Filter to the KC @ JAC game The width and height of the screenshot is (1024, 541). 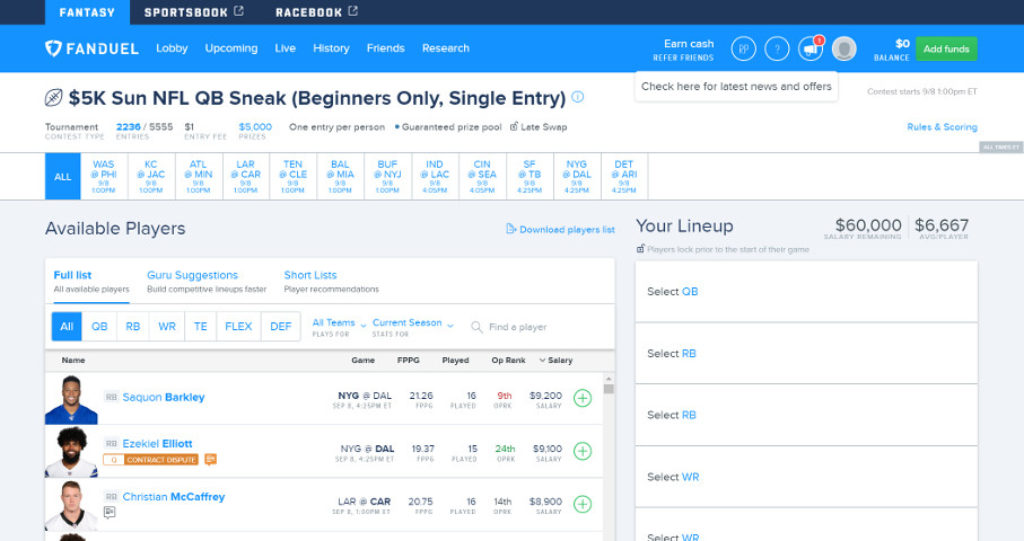click(151, 176)
